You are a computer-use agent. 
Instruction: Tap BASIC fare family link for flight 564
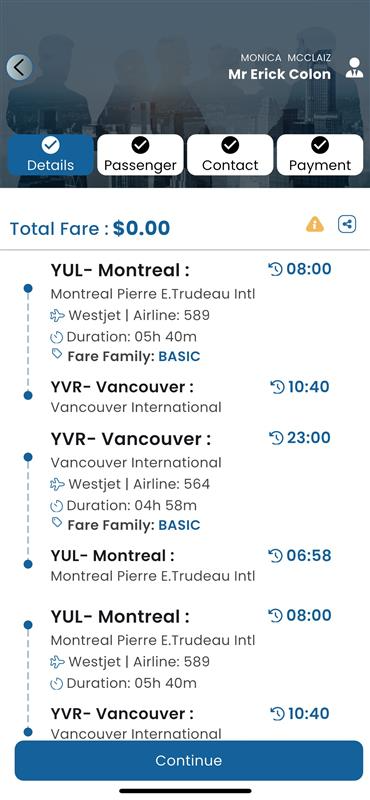click(179, 525)
